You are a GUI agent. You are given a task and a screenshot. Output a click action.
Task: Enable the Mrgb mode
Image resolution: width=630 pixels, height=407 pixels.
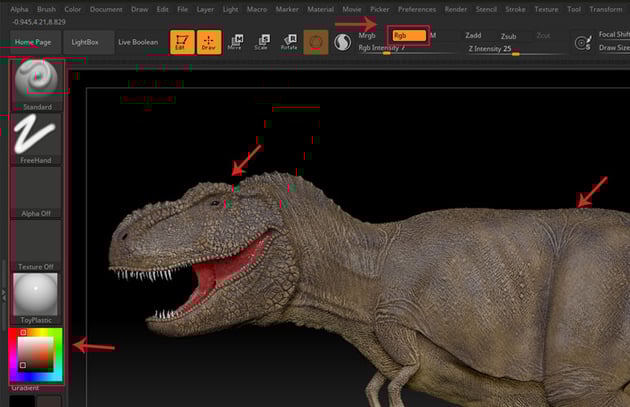[368, 35]
